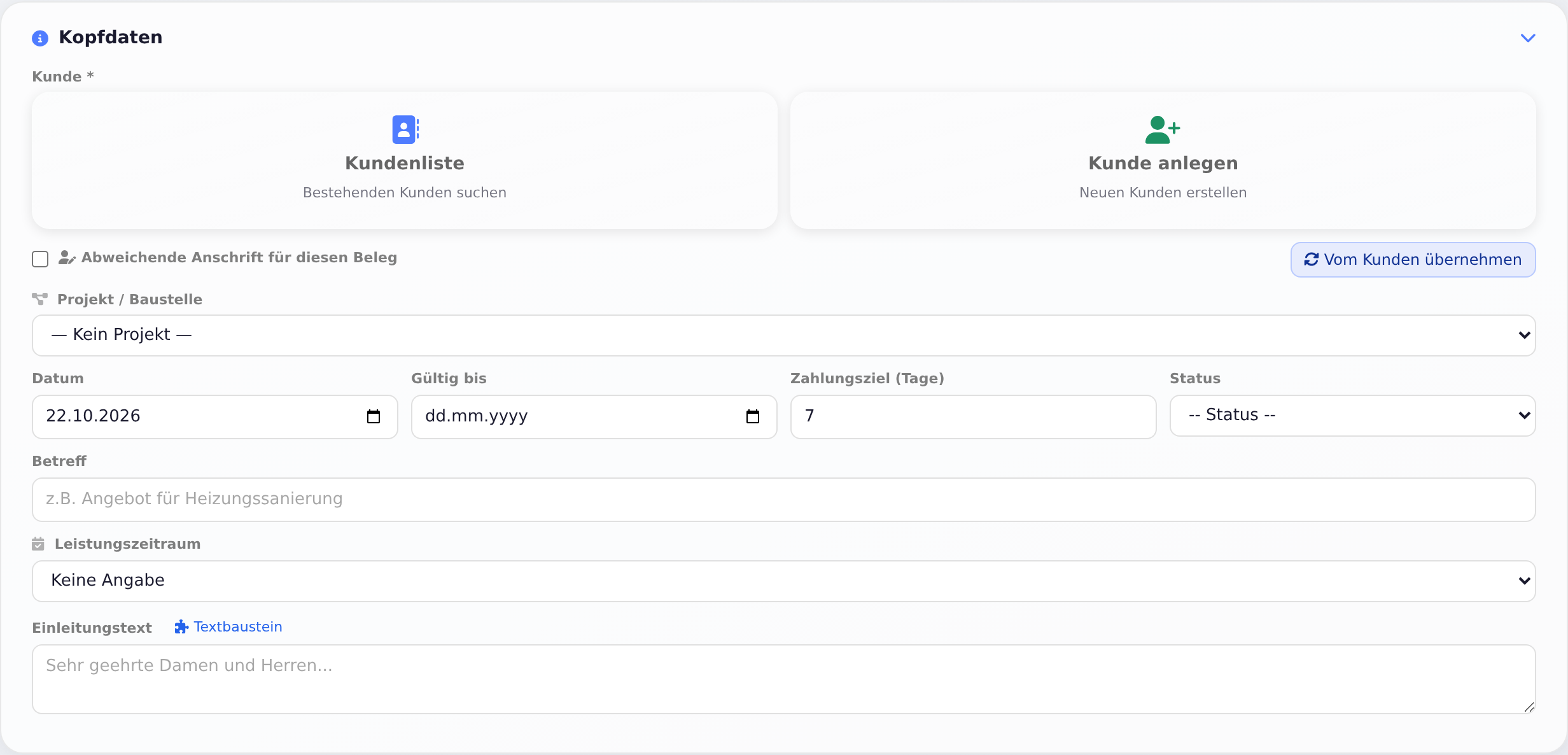1568x755 pixels.
Task: Click the Zahlungsziel (Tage) field
Action: pos(973,416)
